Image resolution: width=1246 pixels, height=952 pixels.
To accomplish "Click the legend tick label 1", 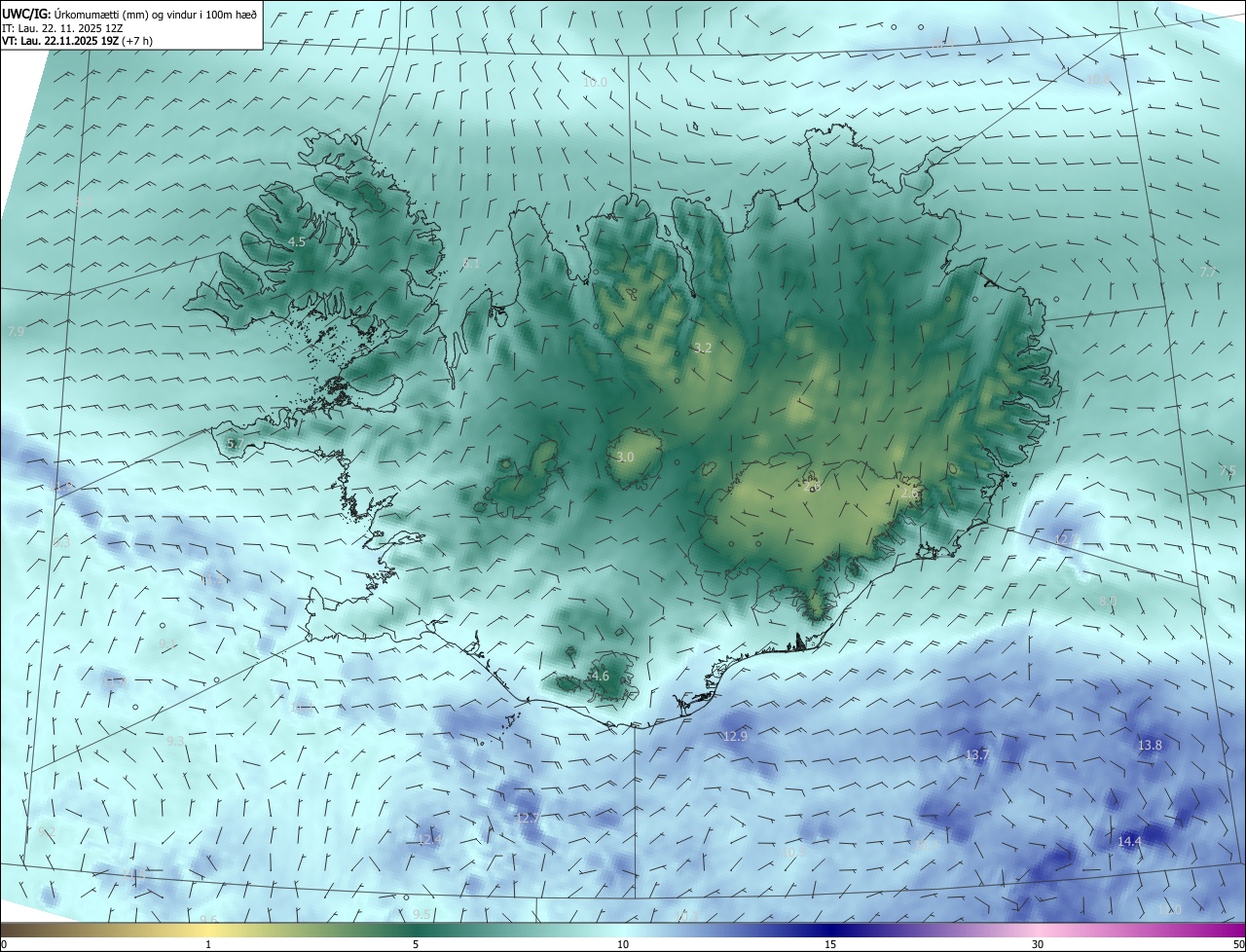I will [208, 944].
